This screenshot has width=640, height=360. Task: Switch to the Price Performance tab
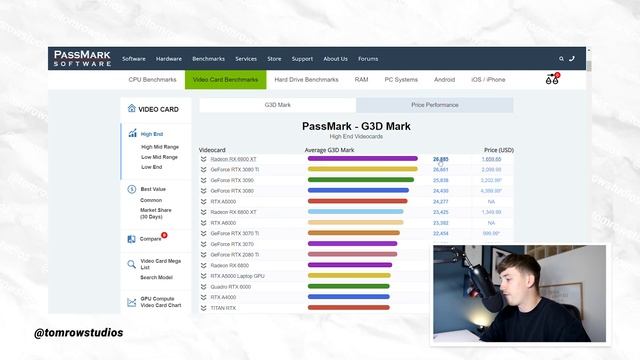[x=435, y=105]
